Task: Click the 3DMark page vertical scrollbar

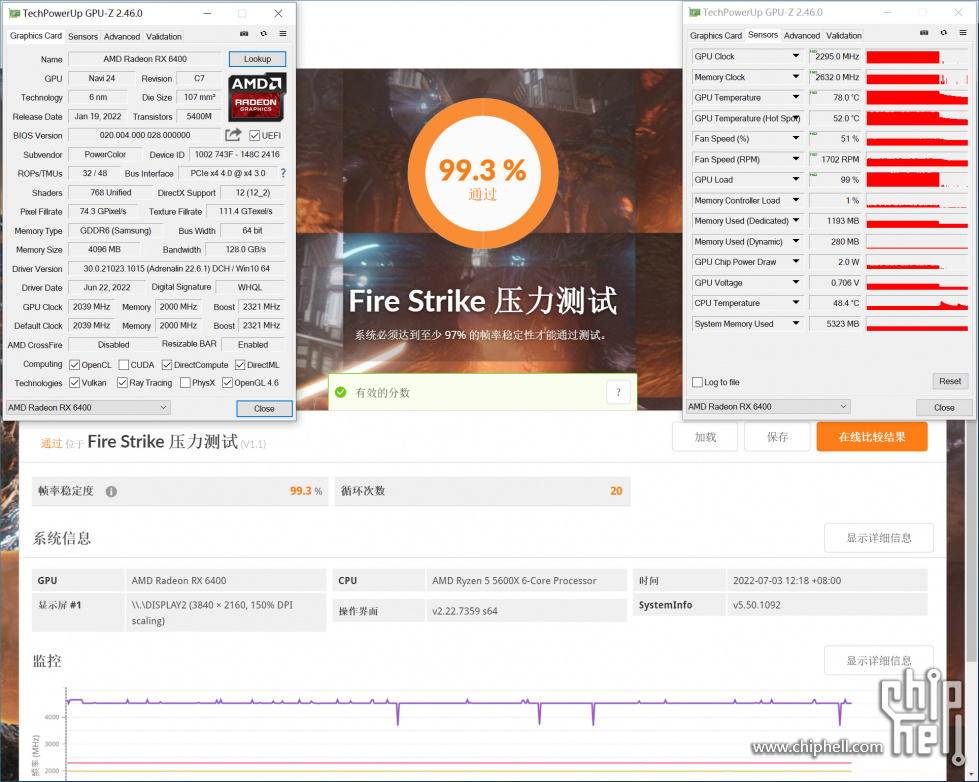Action: 973,542
